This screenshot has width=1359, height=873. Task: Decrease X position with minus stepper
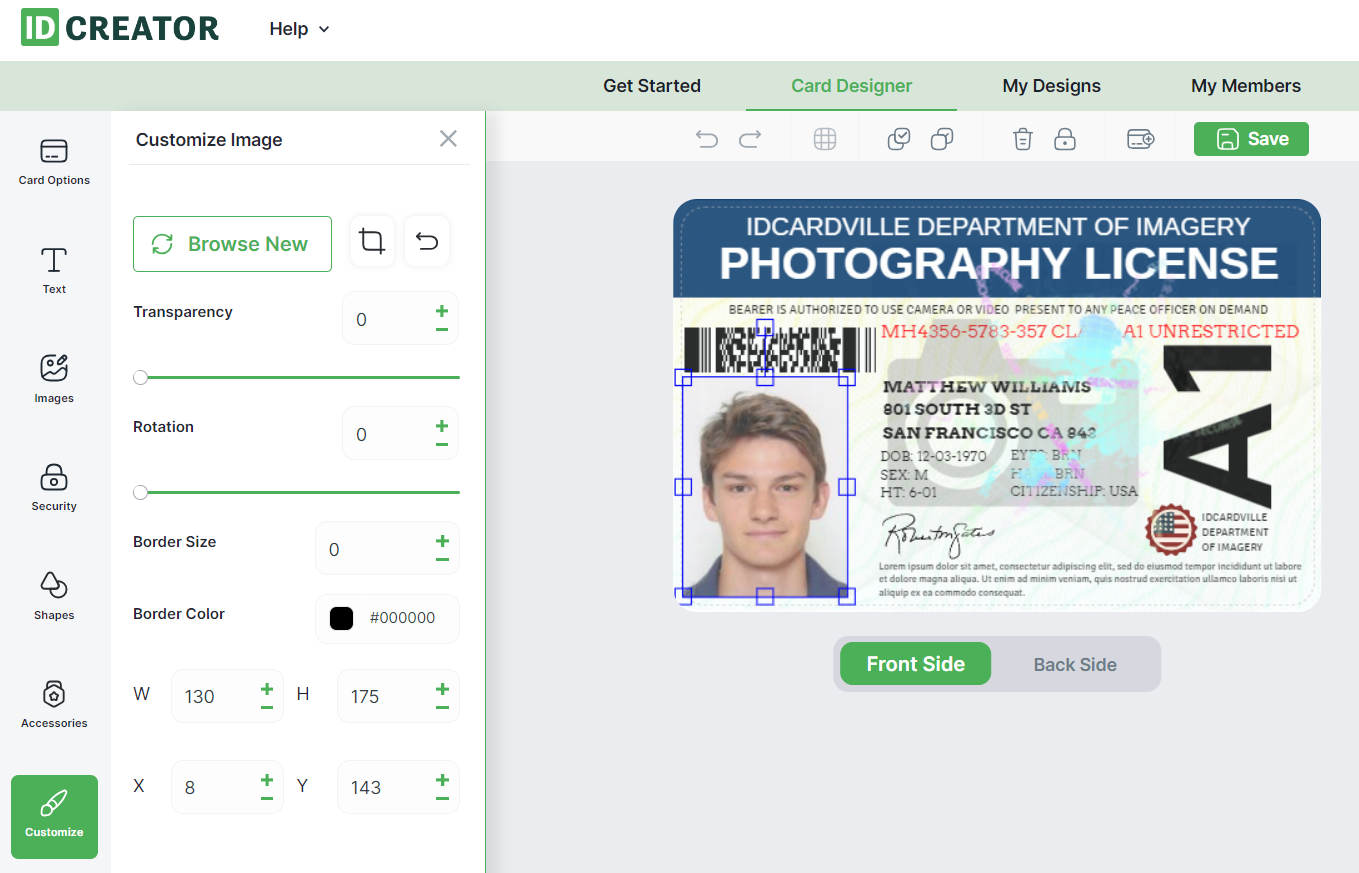click(267, 797)
